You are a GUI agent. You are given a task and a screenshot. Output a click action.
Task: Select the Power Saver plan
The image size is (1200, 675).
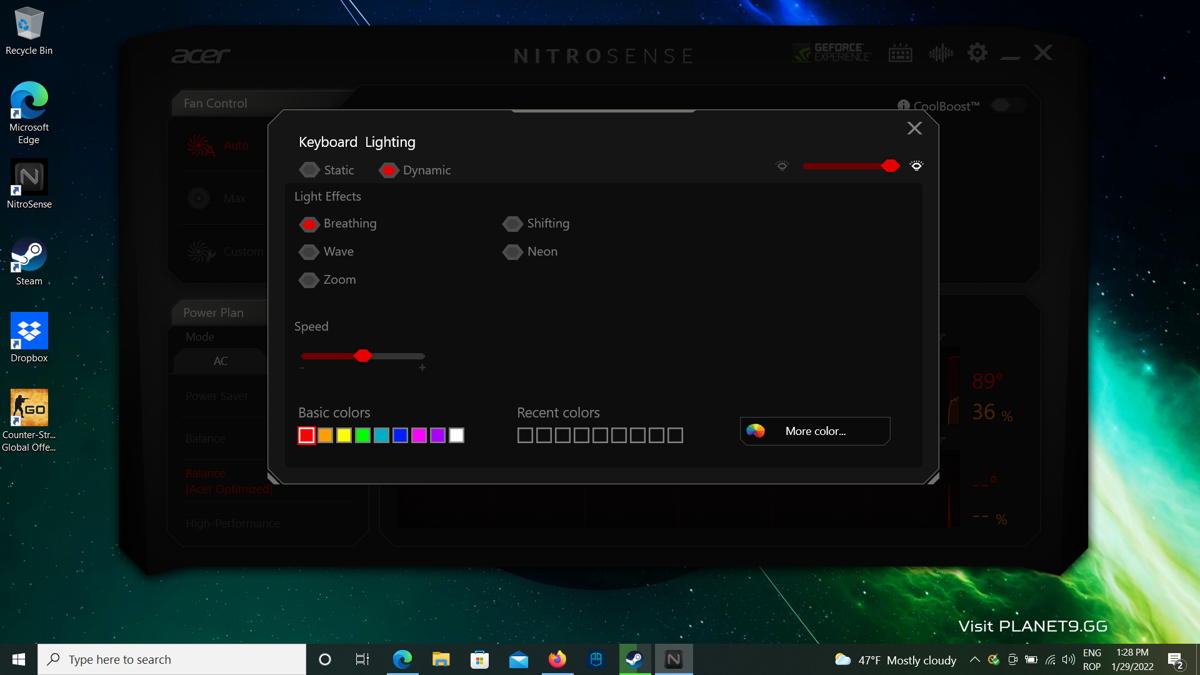[x=217, y=396]
